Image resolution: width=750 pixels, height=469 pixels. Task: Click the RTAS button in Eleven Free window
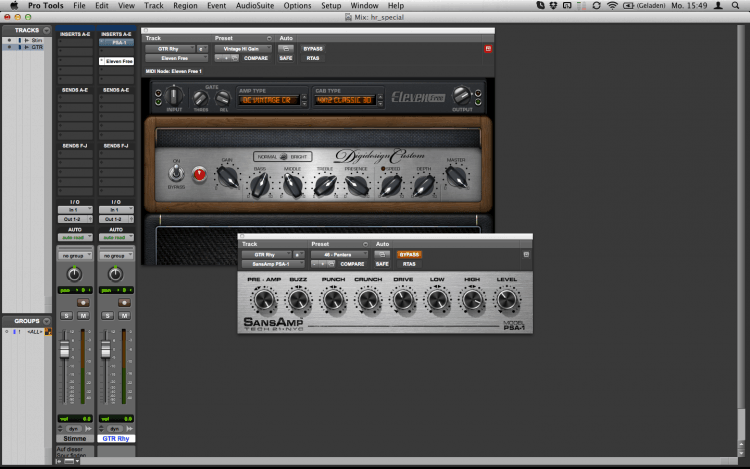tap(313, 58)
